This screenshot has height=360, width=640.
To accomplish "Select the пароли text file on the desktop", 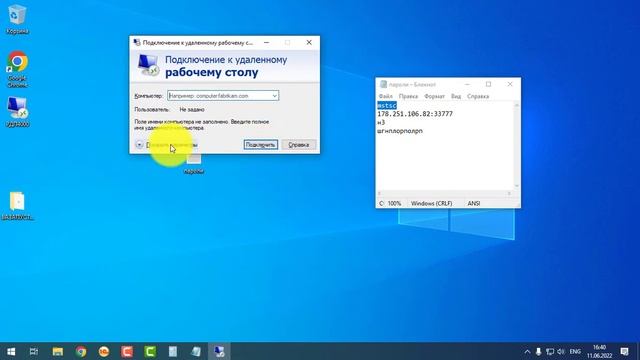I will (194, 163).
